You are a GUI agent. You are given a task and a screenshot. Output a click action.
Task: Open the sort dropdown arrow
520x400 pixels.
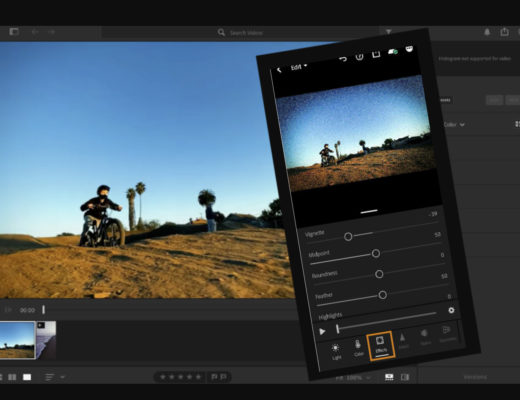[x=63, y=377]
